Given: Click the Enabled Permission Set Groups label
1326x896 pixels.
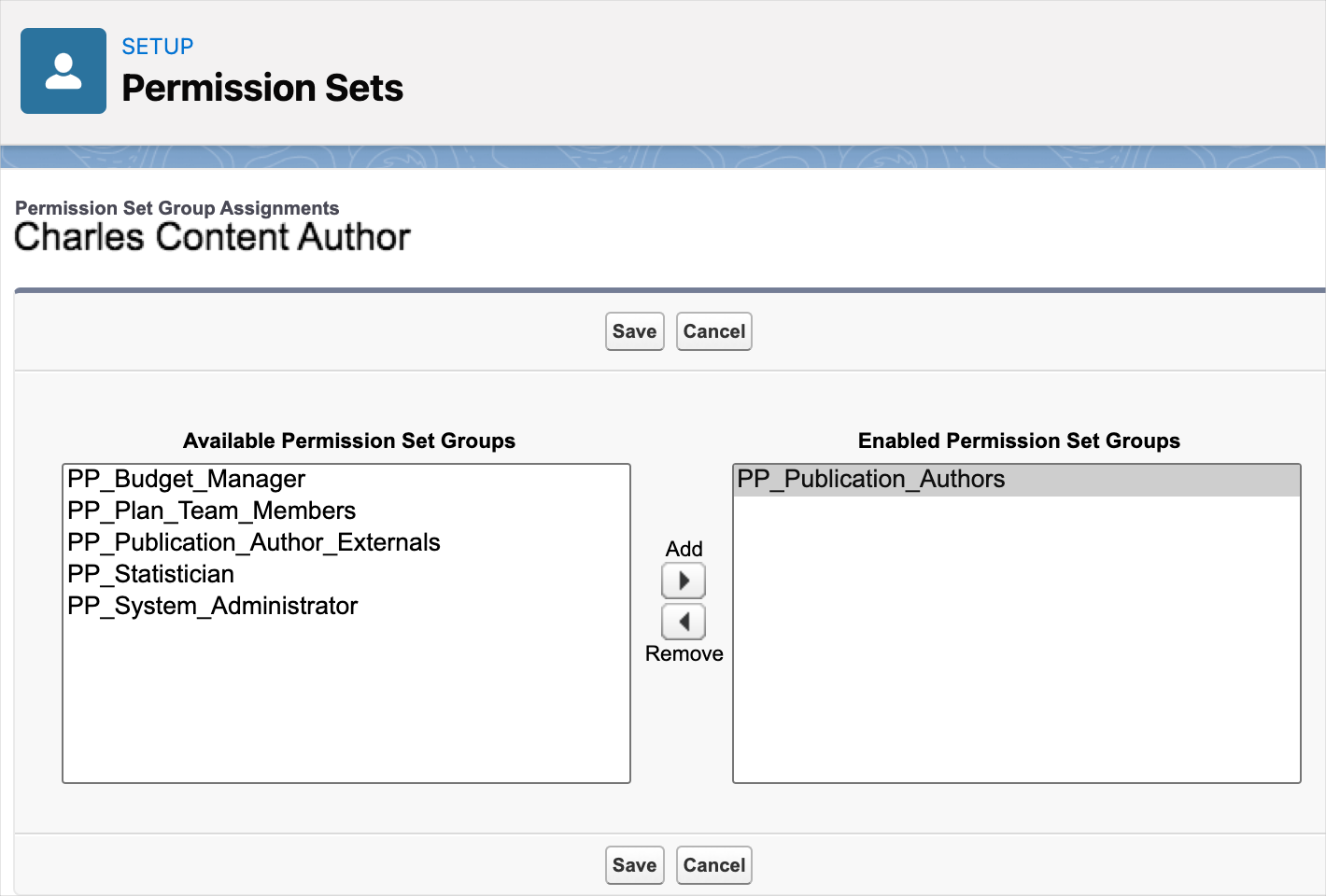Looking at the screenshot, I should (1019, 441).
